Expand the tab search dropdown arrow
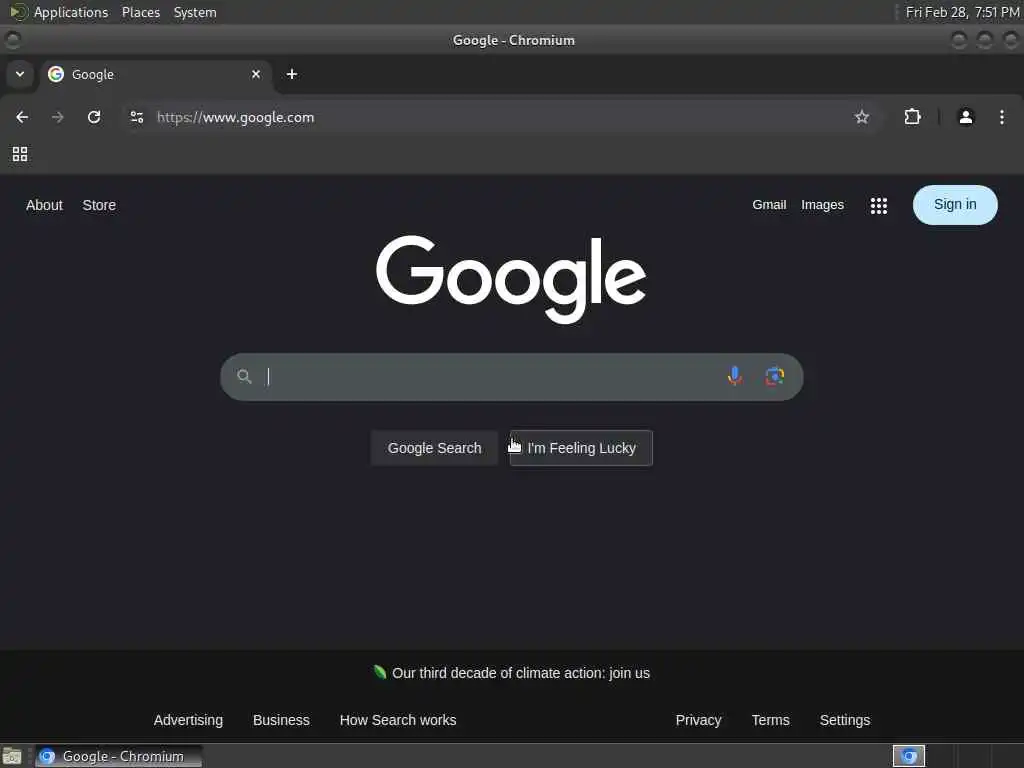1024x768 pixels. pos(20,74)
